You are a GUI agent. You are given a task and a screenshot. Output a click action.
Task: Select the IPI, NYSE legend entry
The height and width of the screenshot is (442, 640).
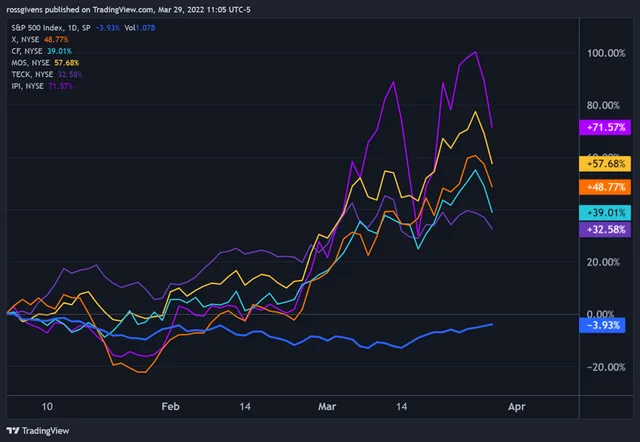pos(42,86)
